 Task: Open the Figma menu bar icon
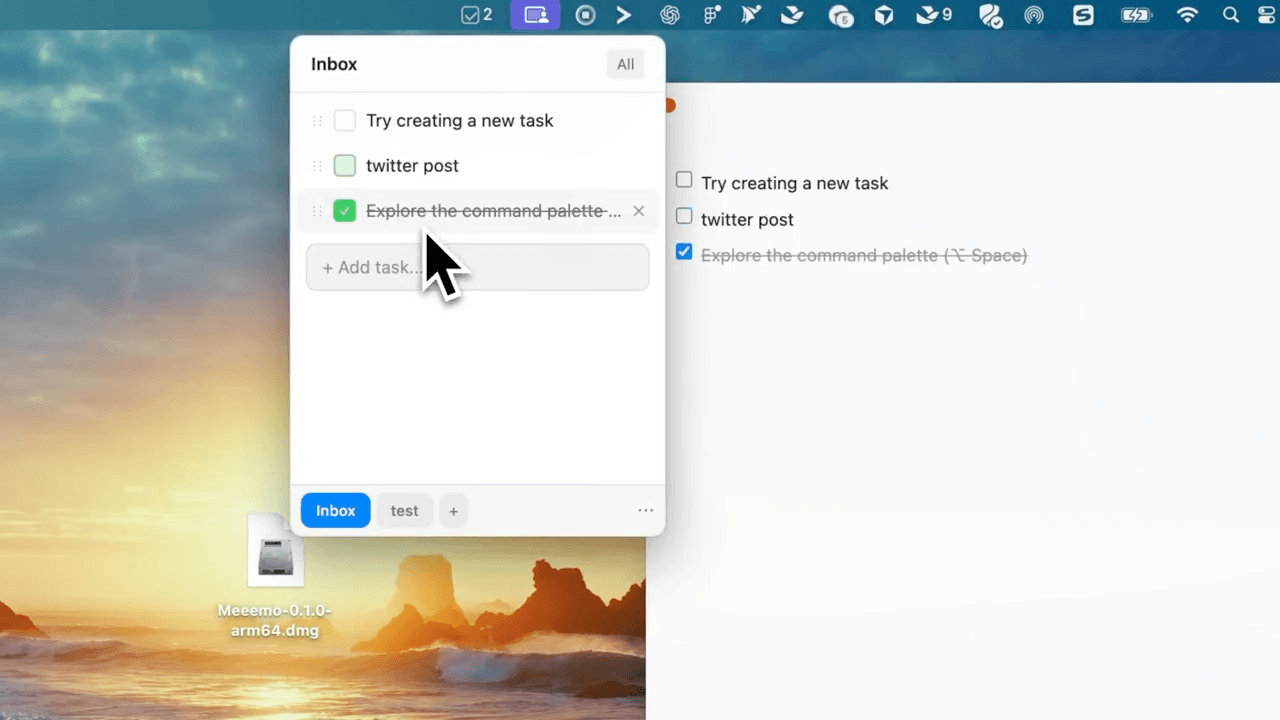712,15
